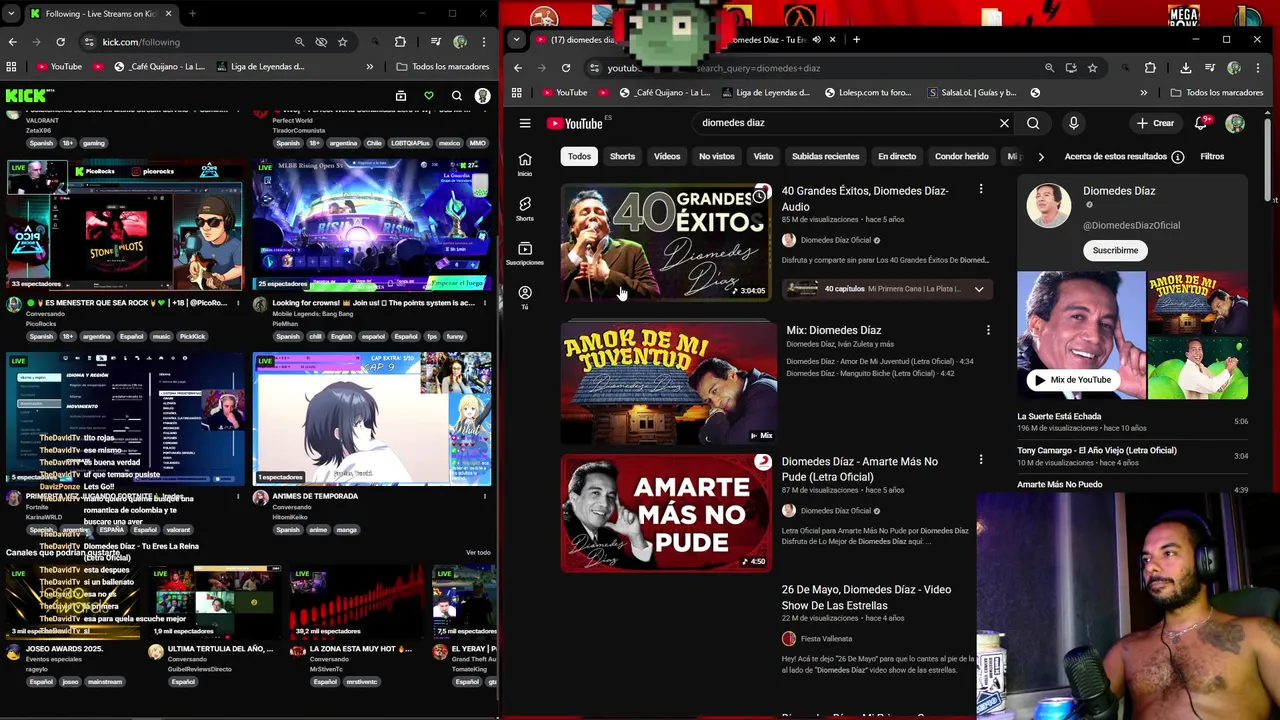Clear the YouTube search box text
1280x720 pixels.
(1004, 123)
